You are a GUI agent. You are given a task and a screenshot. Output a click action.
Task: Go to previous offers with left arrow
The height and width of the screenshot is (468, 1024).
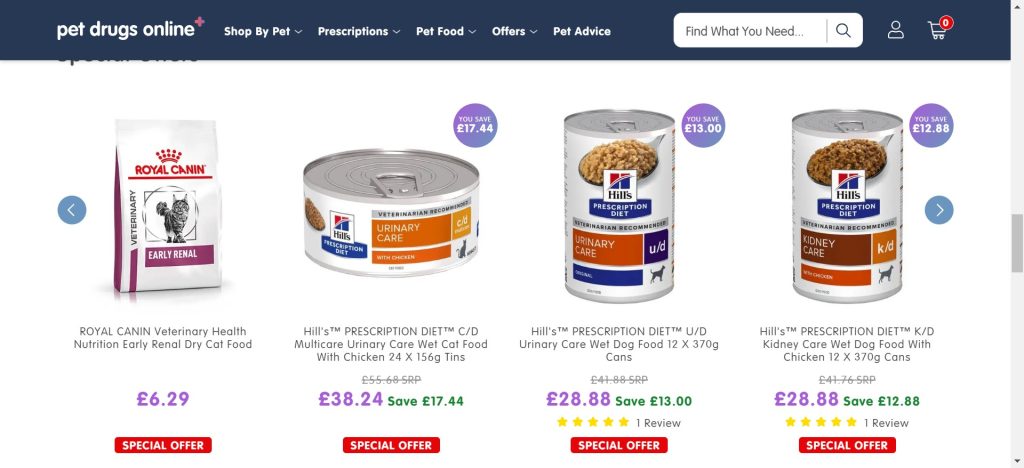tap(72, 210)
